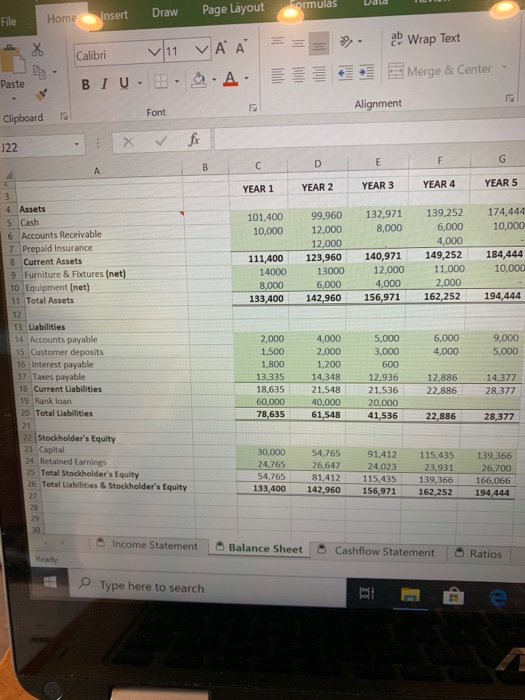Toggle Underline formatting

124,83
